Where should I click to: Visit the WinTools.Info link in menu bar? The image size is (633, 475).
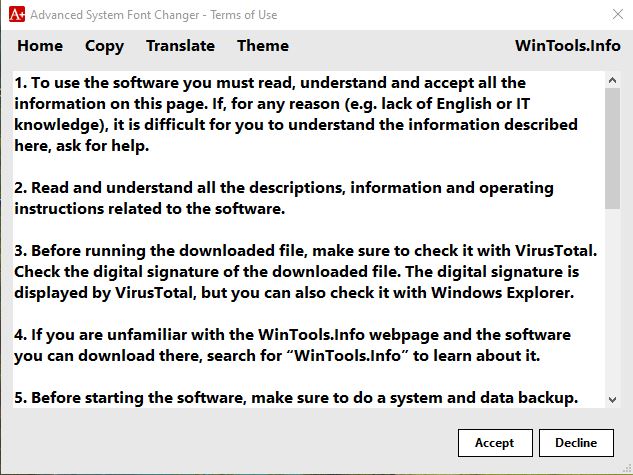567,46
